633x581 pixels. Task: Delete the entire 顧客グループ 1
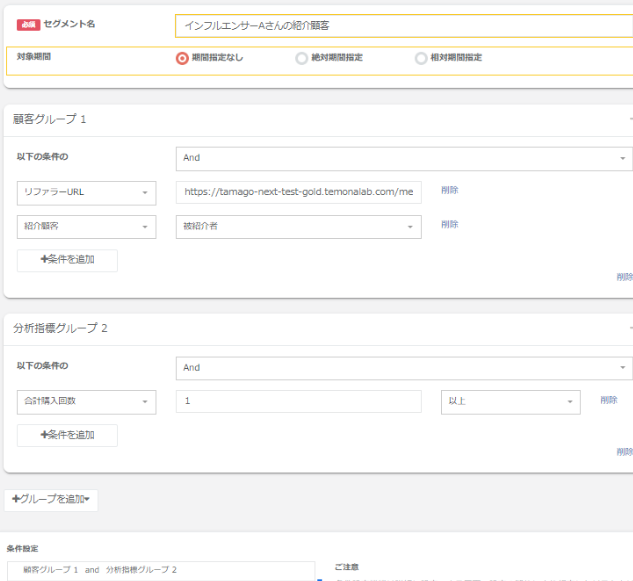624,277
